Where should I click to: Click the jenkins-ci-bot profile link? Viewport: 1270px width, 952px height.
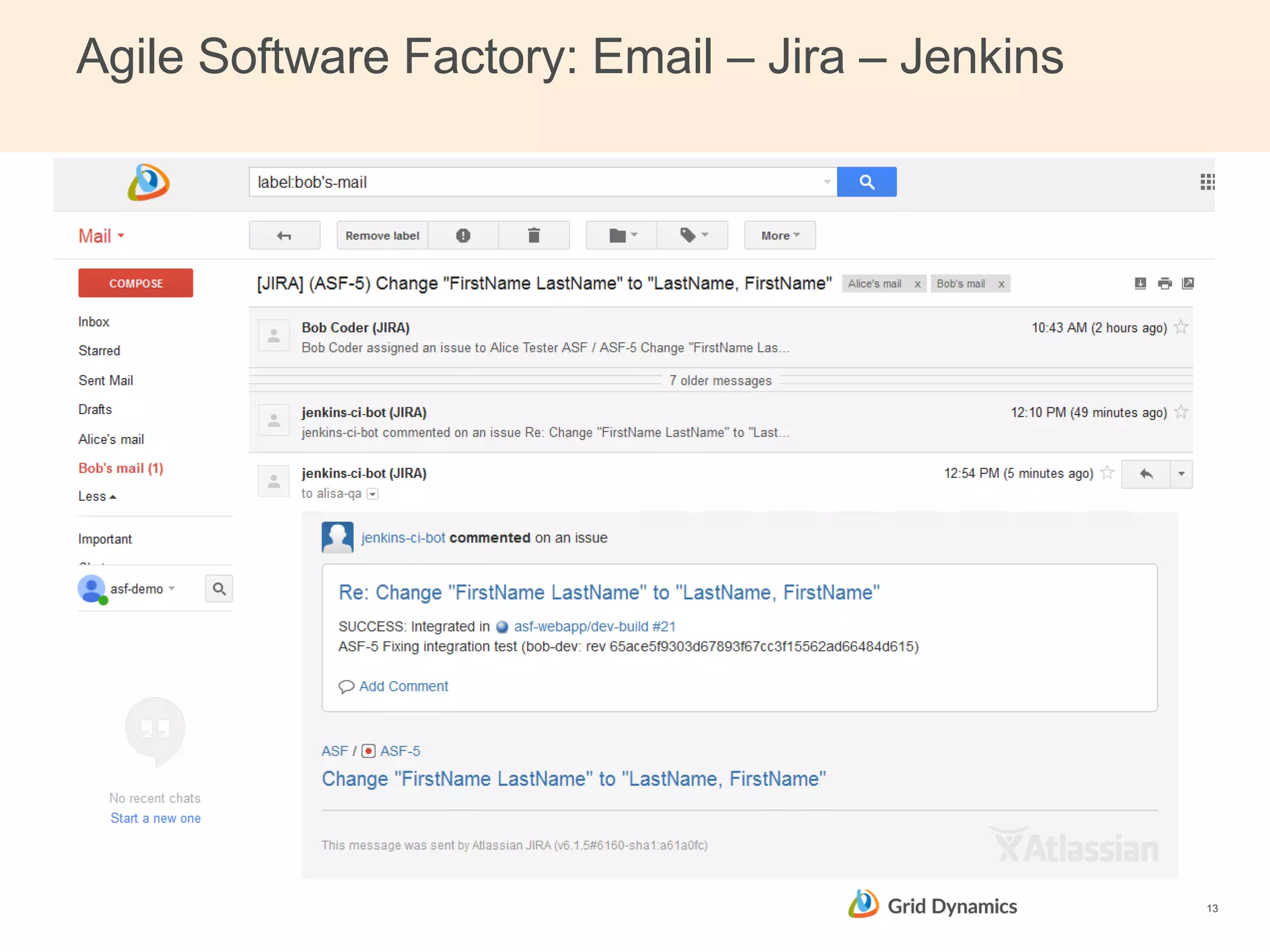coord(403,538)
